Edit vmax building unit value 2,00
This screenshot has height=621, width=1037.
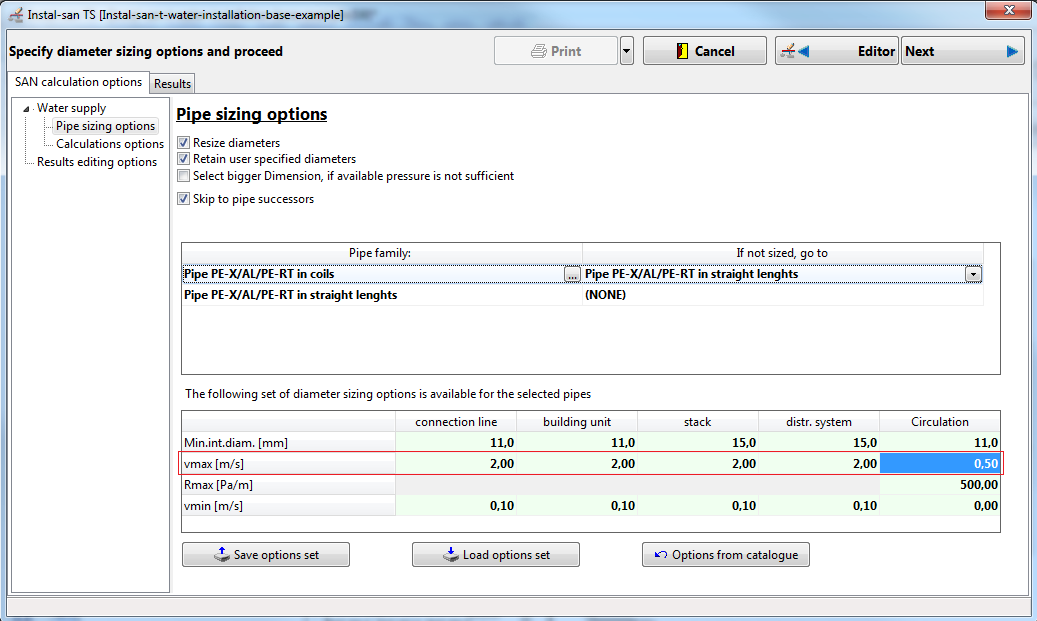tap(577, 464)
